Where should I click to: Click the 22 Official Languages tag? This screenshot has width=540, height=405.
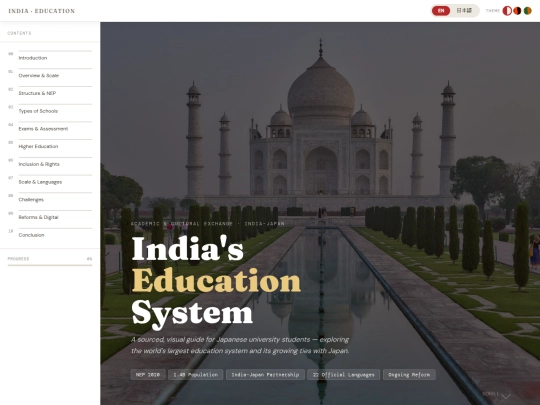[343, 374]
